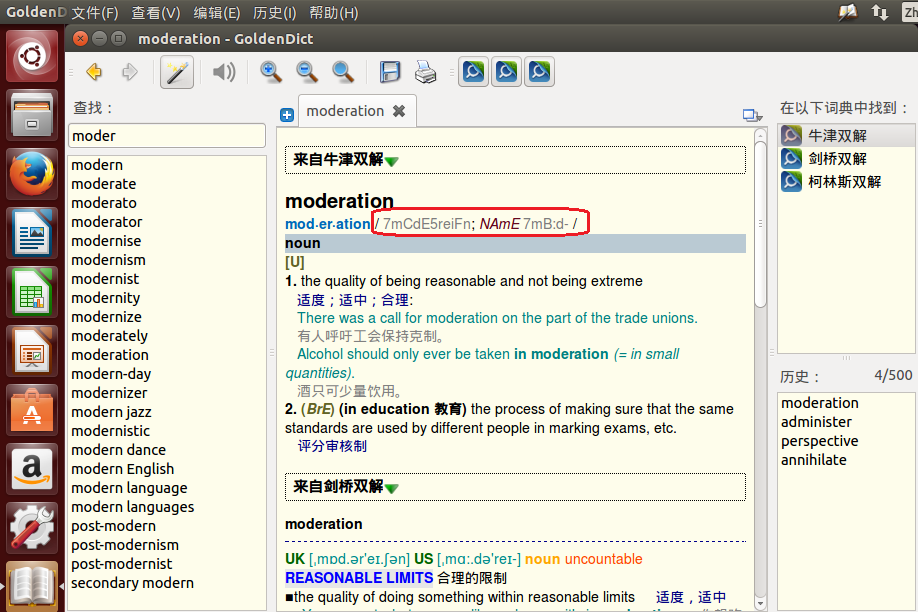Open a new tab with blue plus
918x612 pixels.
coord(287,115)
